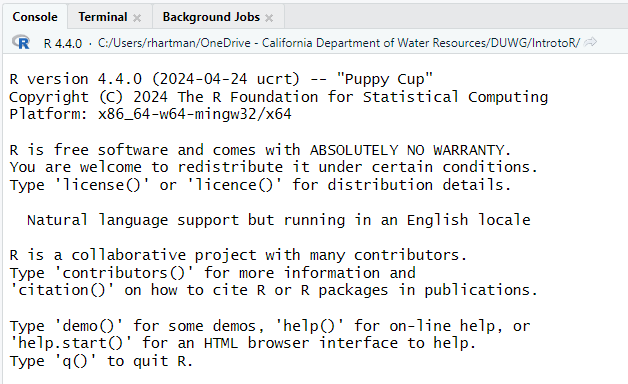Click the Natural language support line
Screen dimensions: 628x384
279,220
